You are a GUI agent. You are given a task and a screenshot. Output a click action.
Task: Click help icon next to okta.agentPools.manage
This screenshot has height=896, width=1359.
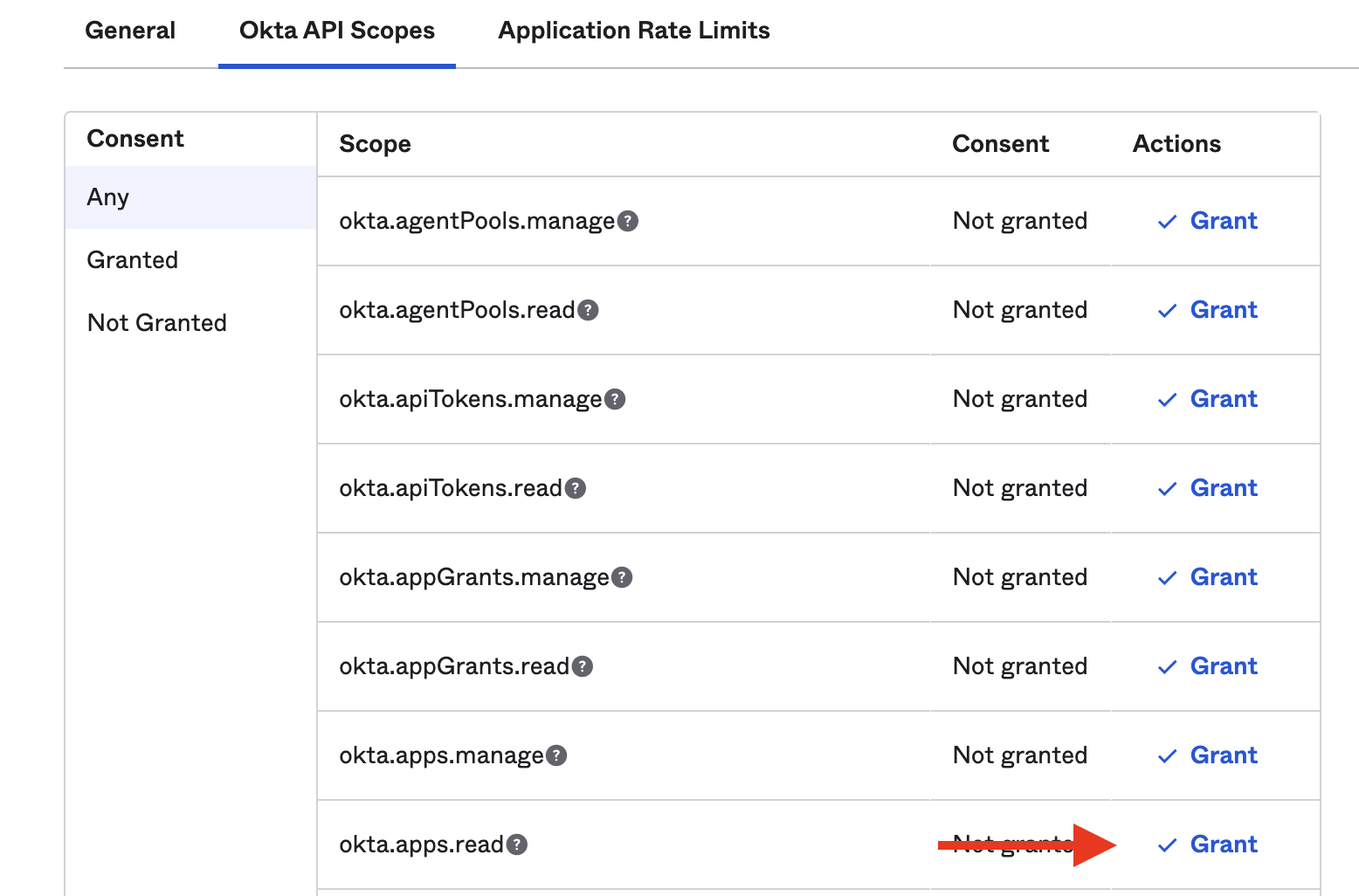[x=627, y=222]
